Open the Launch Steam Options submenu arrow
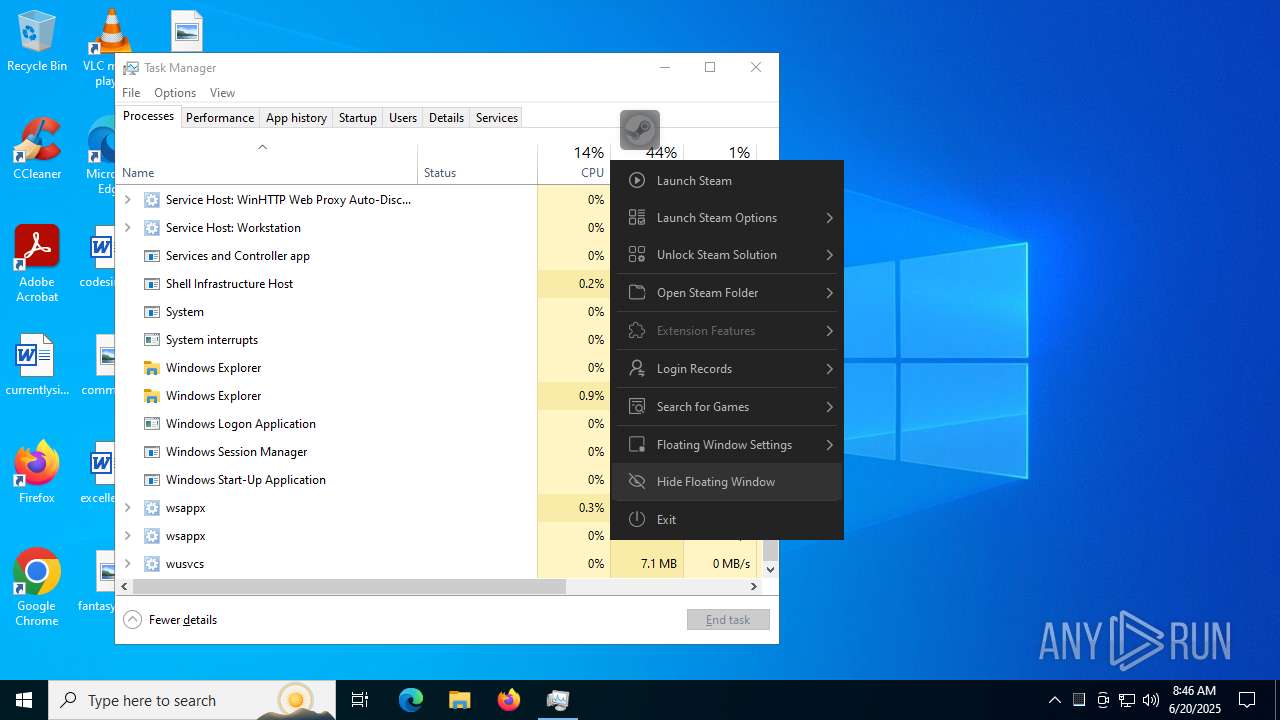The image size is (1280, 720). pyautogui.click(x=830, y=217)
